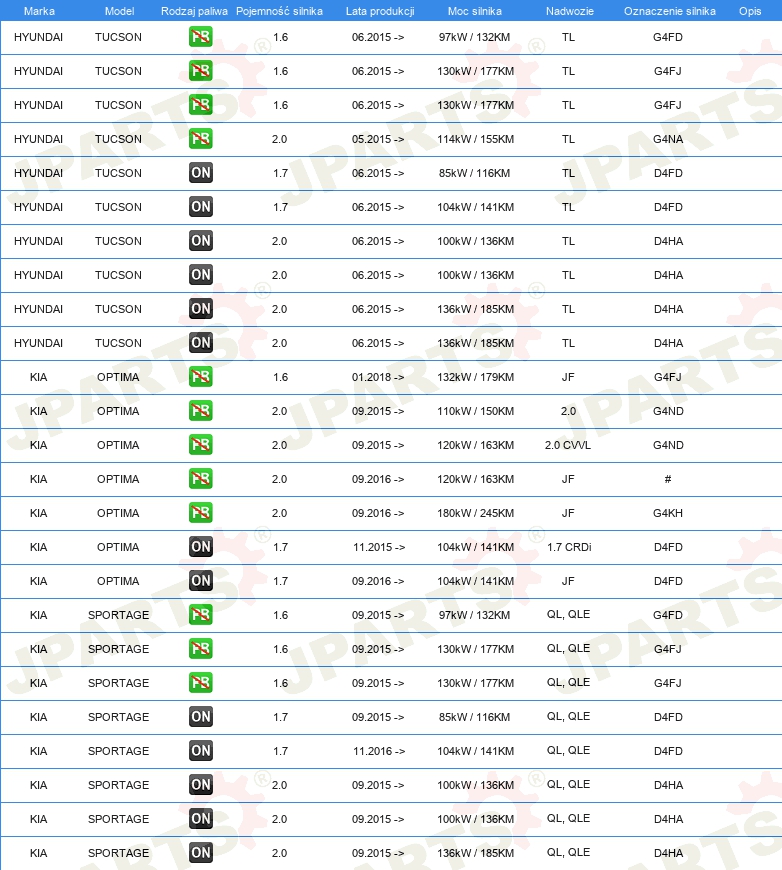Viewport: 782px width, 870px height.
Task: Click D4FD code in the 1.7 CRDi row
Action: [x=668, y=547]
